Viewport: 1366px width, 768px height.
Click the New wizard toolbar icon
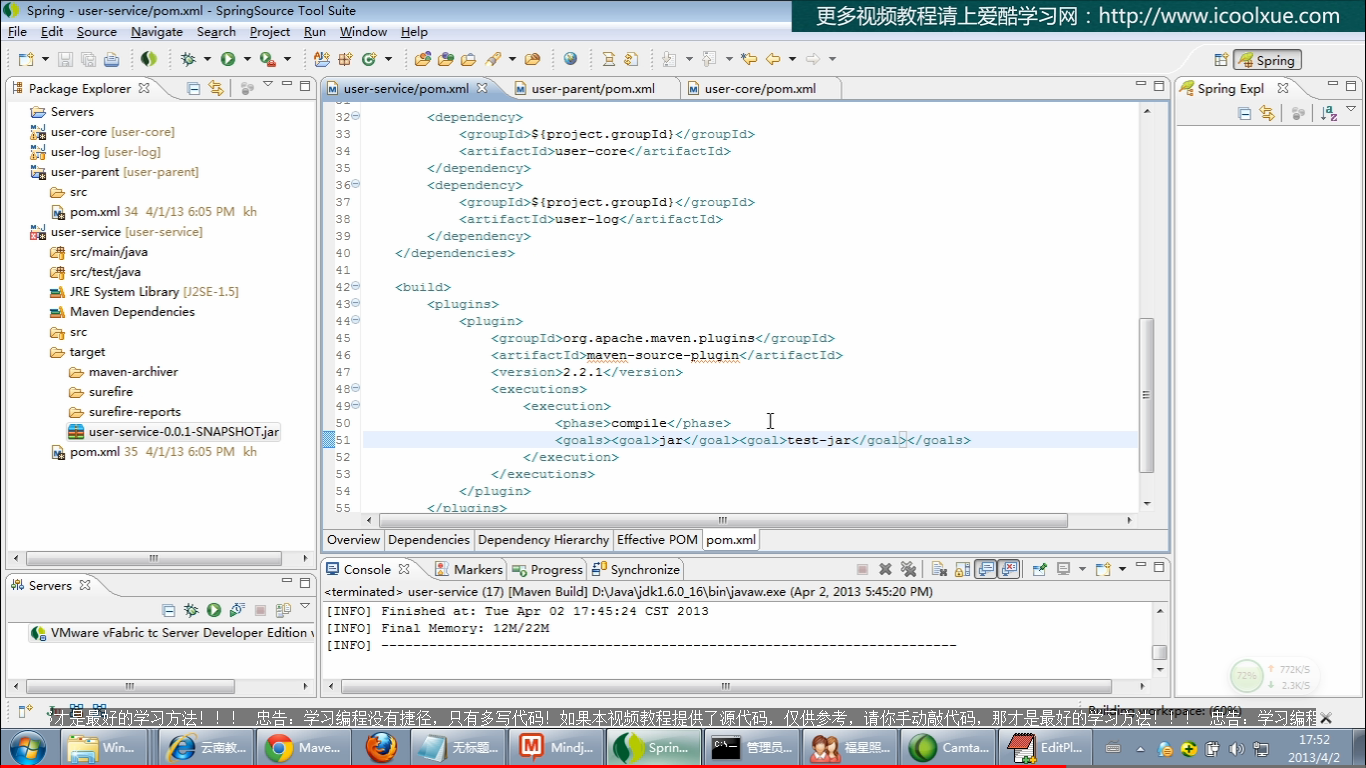point(25,60)
